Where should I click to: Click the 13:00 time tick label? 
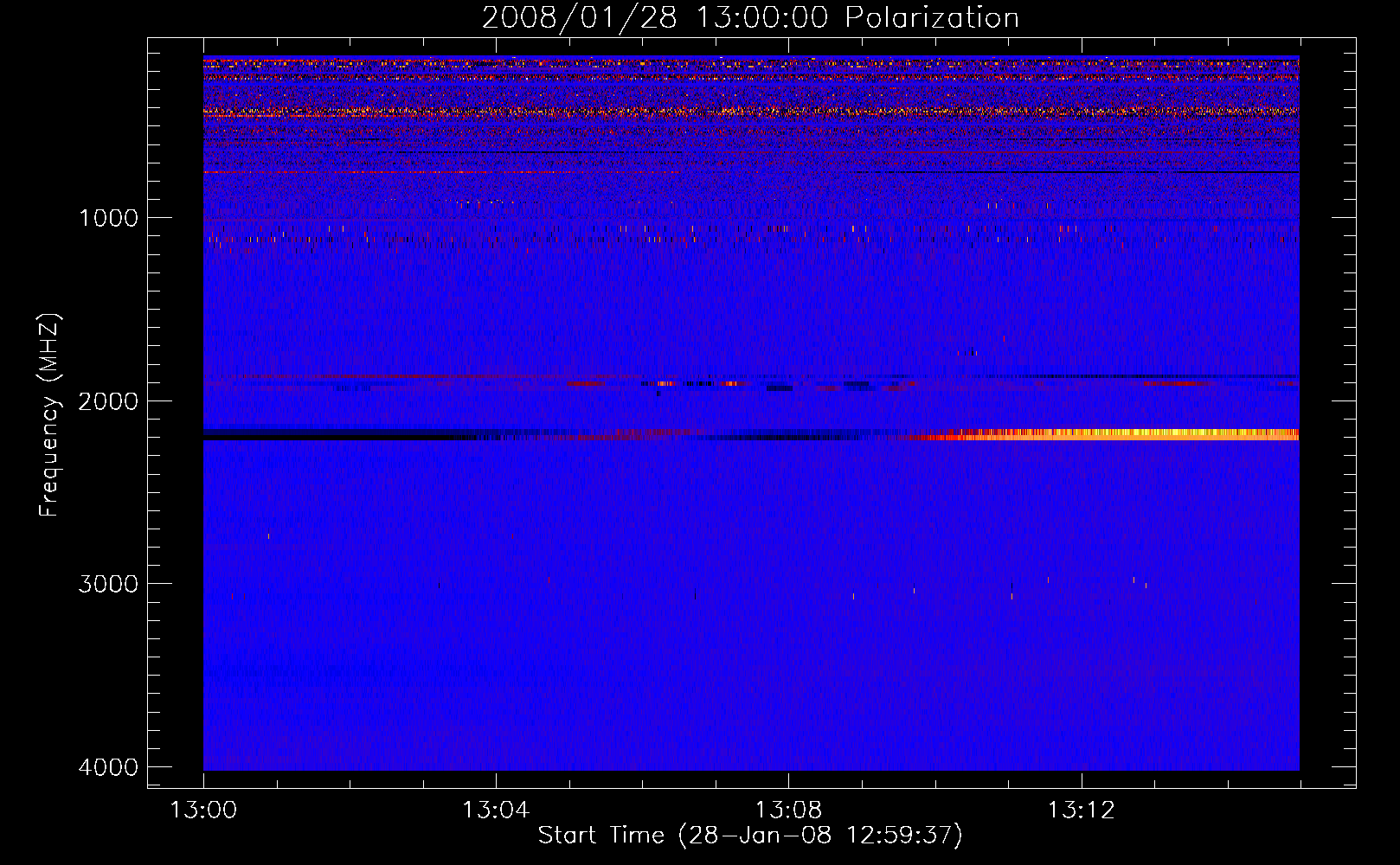203,811
